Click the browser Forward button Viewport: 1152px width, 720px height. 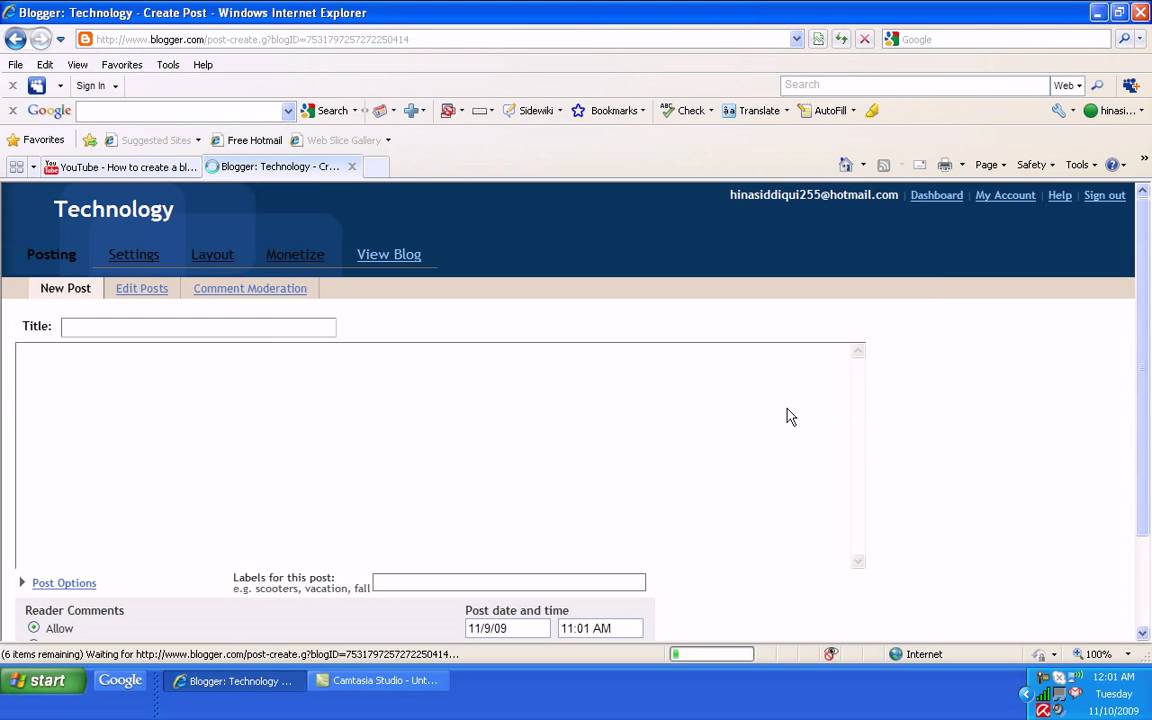[x=40, y=39]
